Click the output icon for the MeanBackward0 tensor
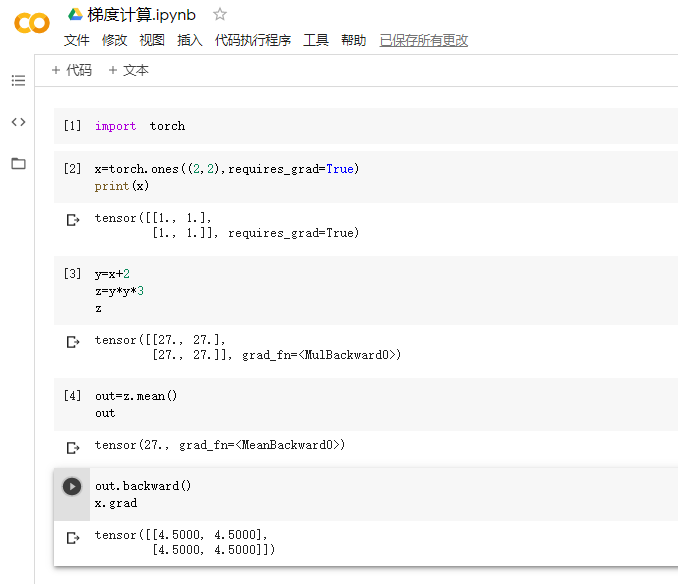The image size is (678, 584). click(73, 447)
